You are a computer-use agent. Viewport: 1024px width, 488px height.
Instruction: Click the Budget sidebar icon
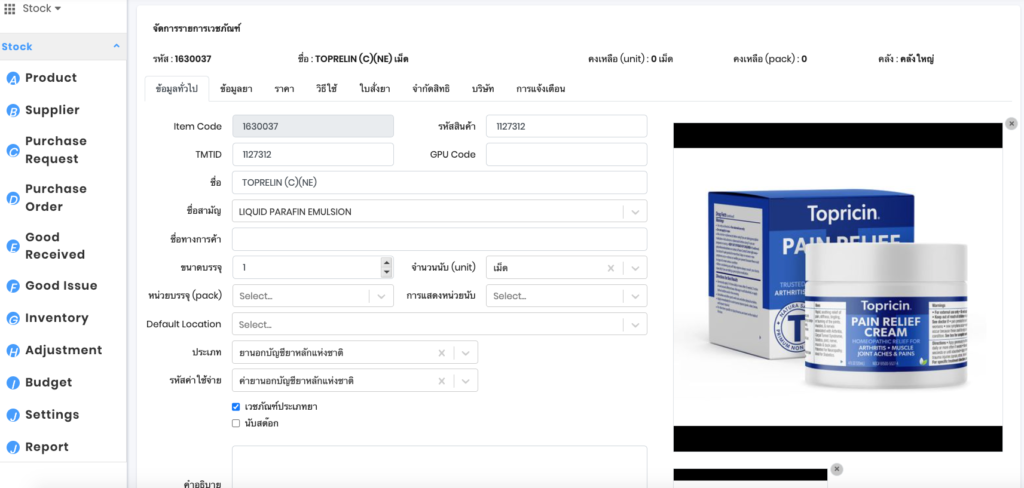(14, 383)
